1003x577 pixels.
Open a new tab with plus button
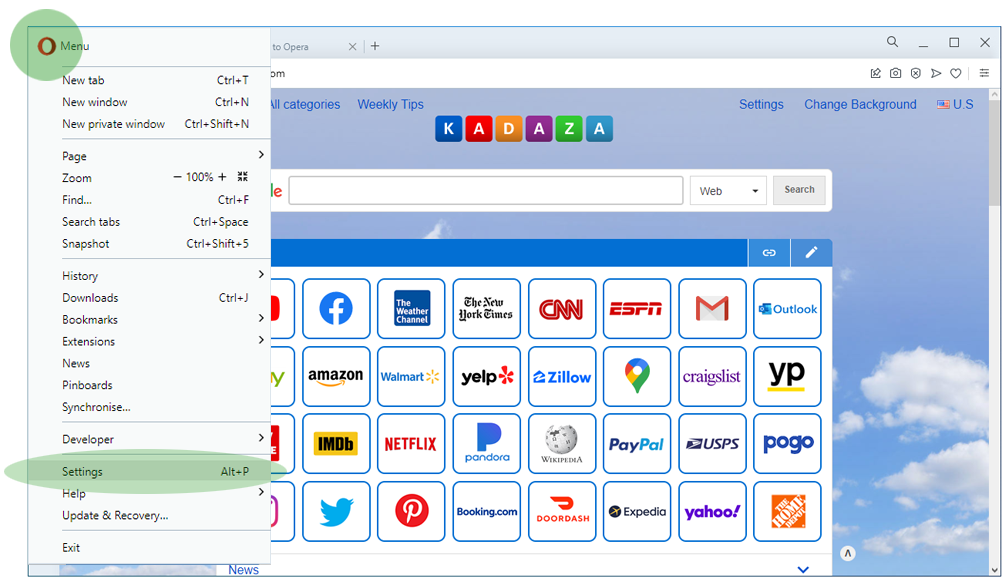tap(375, 46)
